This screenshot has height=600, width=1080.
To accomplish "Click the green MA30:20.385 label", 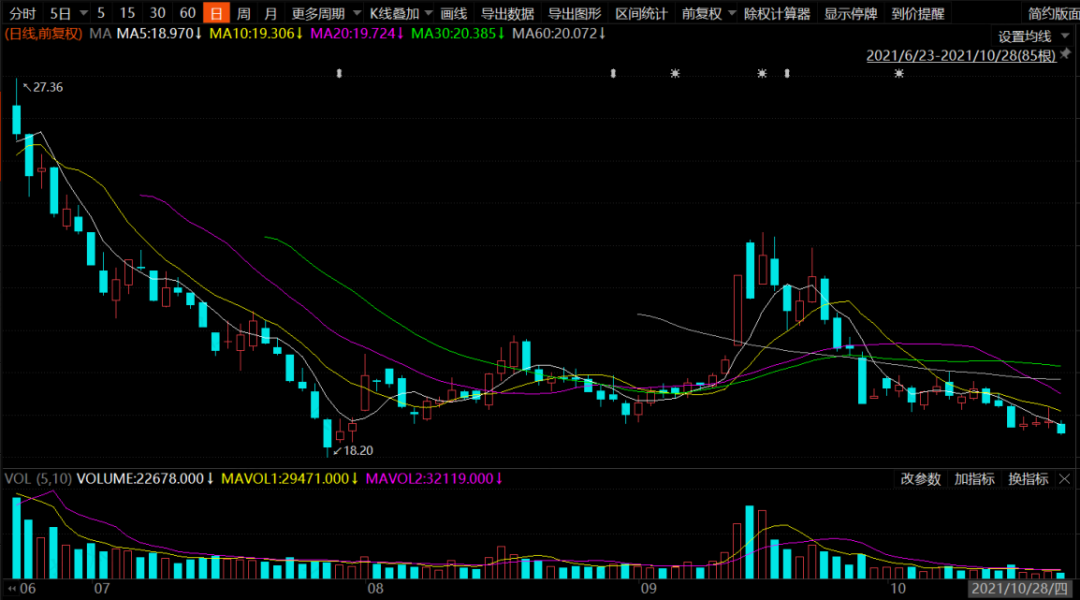I will pyautogui.click(x=458, y=33).
